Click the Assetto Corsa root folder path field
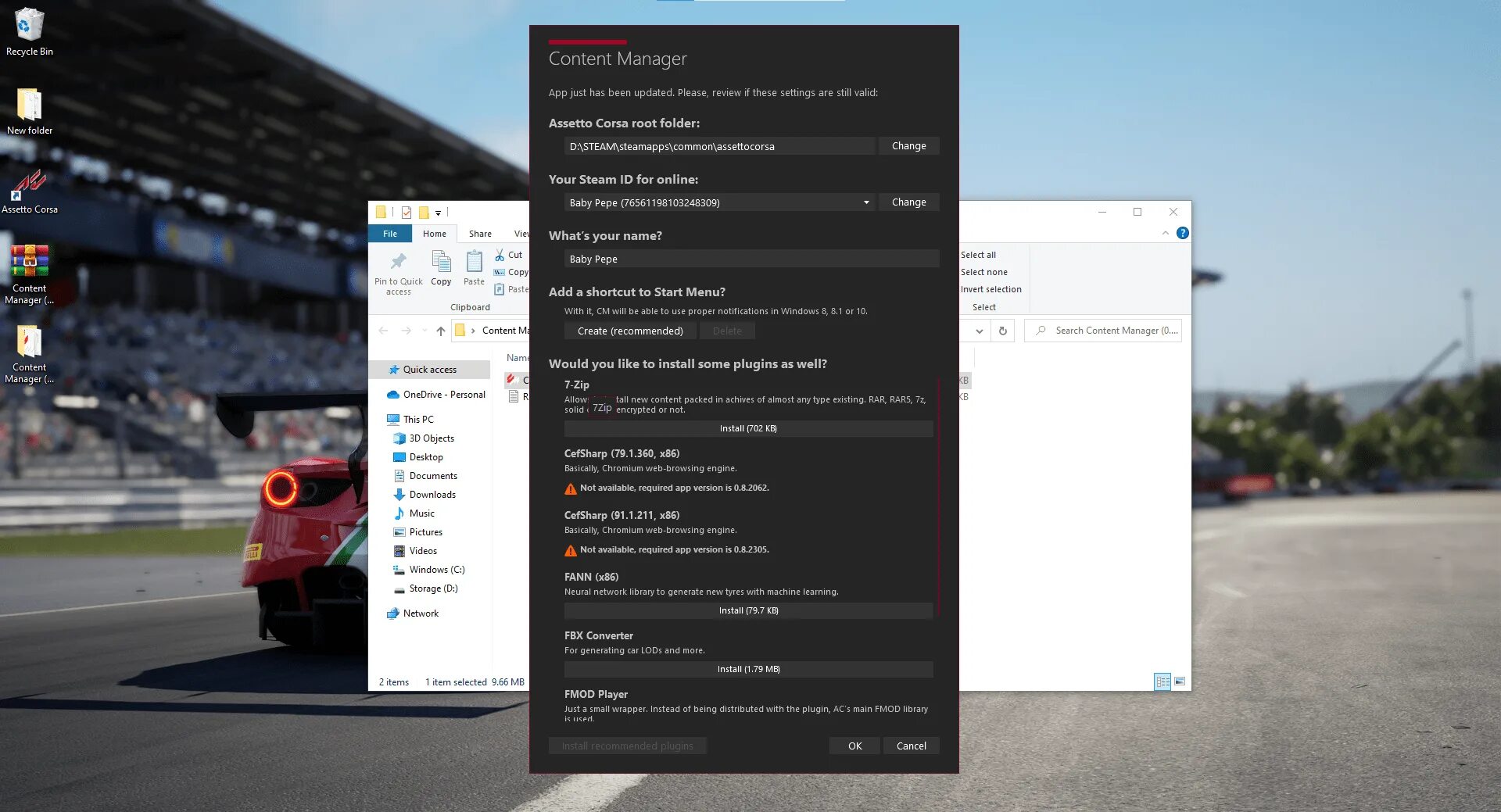This screenshot has height=812, width=1501. pyautogui.click(x=719, y=146)
